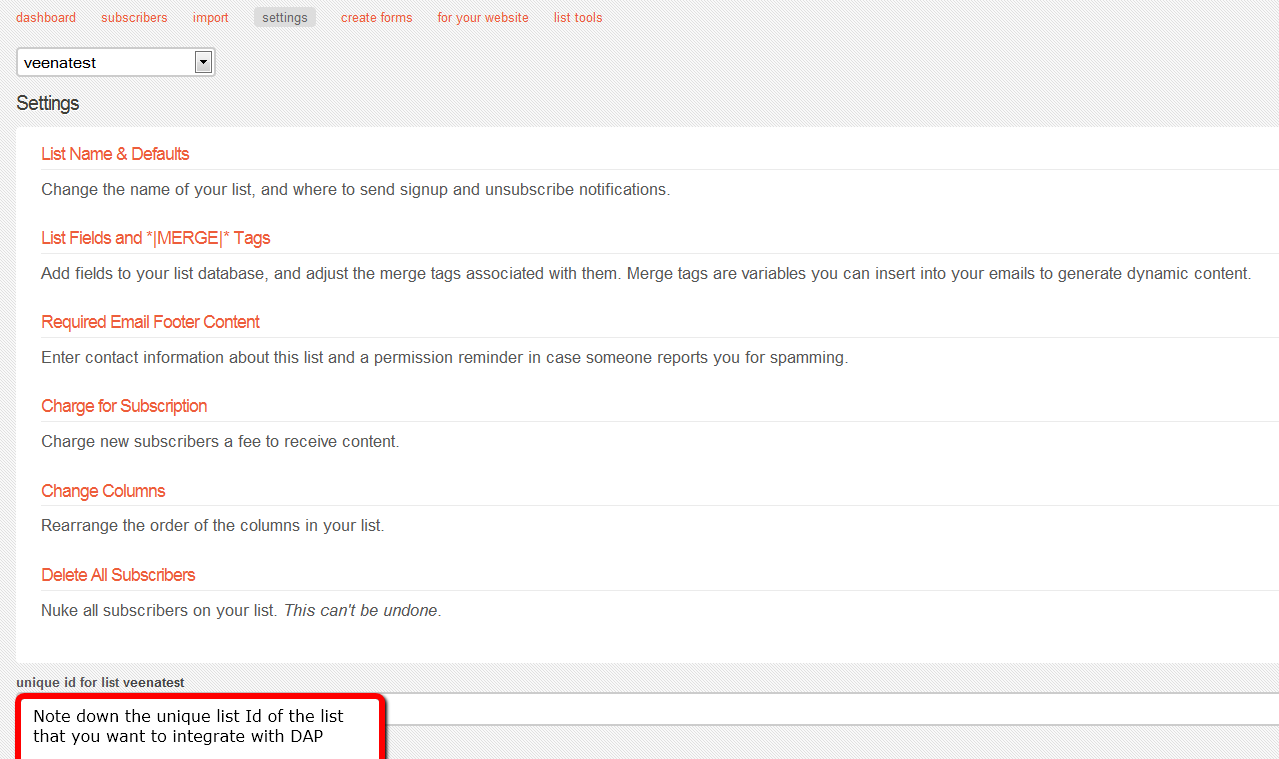
Task: Go to the subscribers tab
Action: (134, 18)
